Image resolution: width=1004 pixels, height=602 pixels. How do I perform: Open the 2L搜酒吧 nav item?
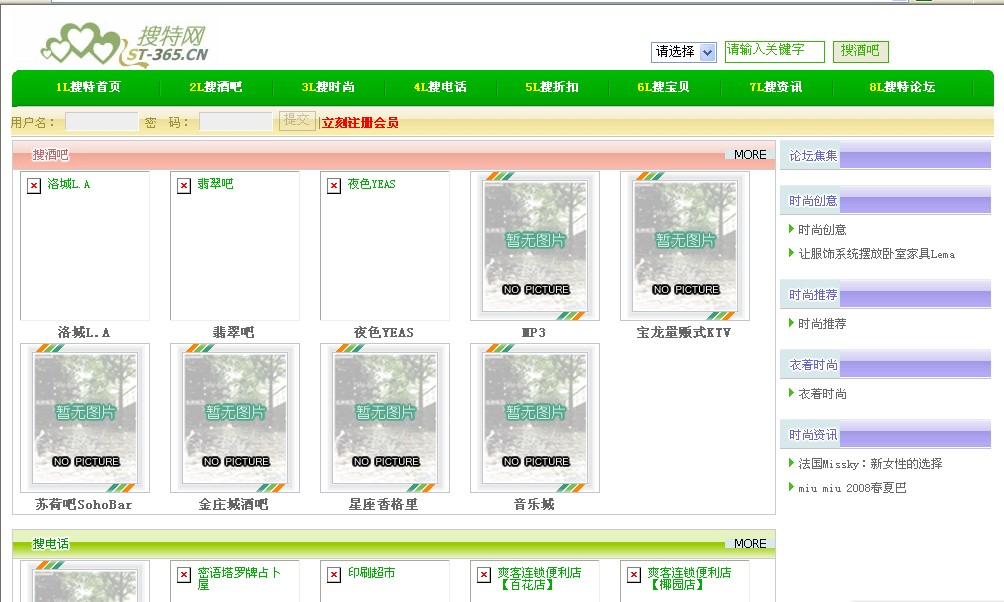[x=216, y=87]
